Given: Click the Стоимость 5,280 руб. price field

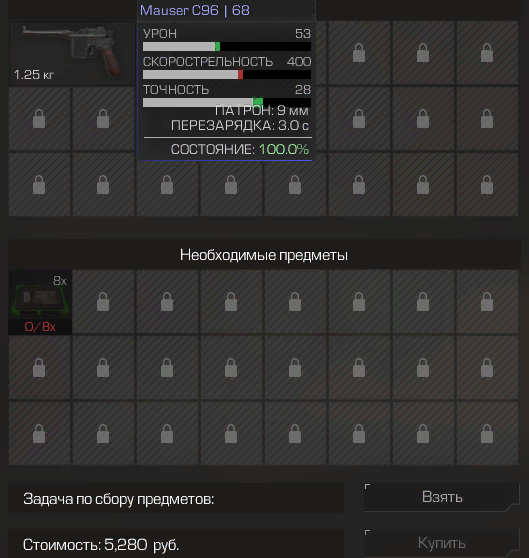Looking at the screenshot, I should pyautogui.click(x=176, y=544).
